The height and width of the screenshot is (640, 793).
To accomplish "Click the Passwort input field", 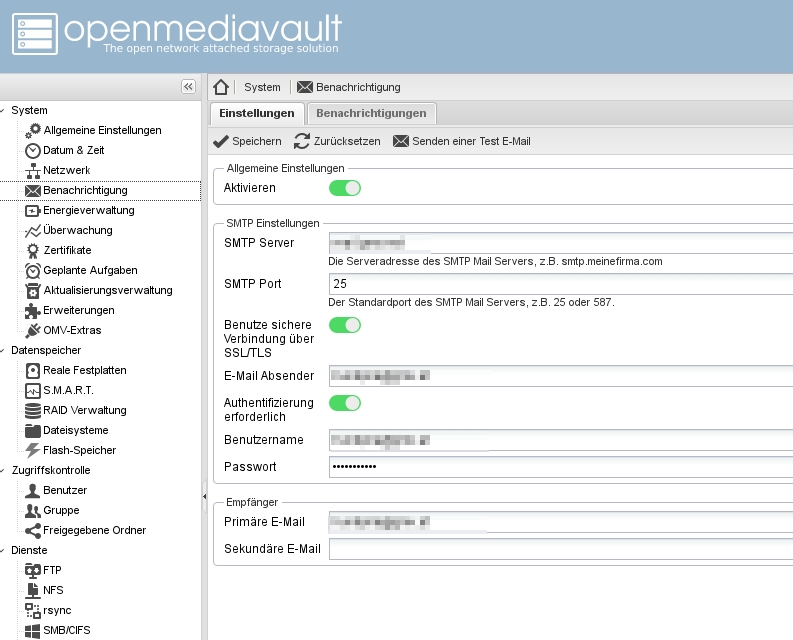I will coord(561,466).
